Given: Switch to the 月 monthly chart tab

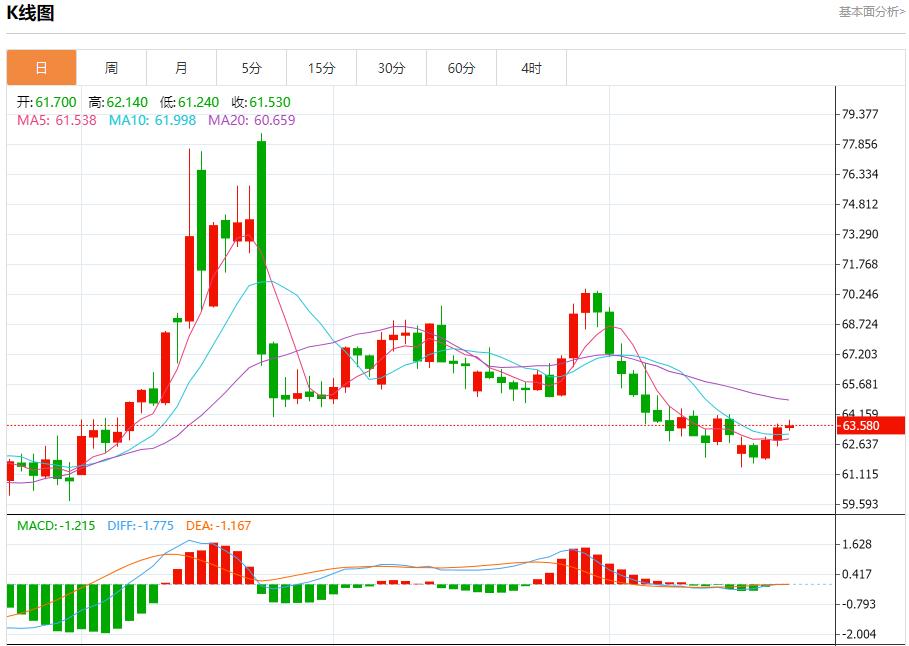Looking at the screenshot, I should [181, 67].
